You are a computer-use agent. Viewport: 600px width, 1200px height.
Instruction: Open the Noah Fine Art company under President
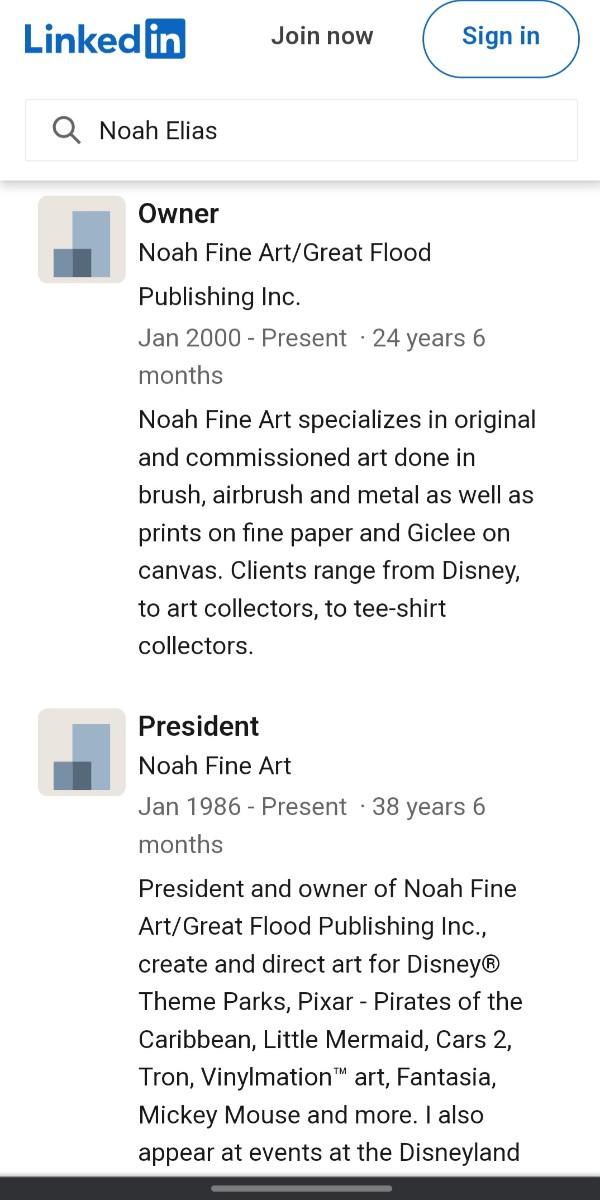tap(214, 766)
